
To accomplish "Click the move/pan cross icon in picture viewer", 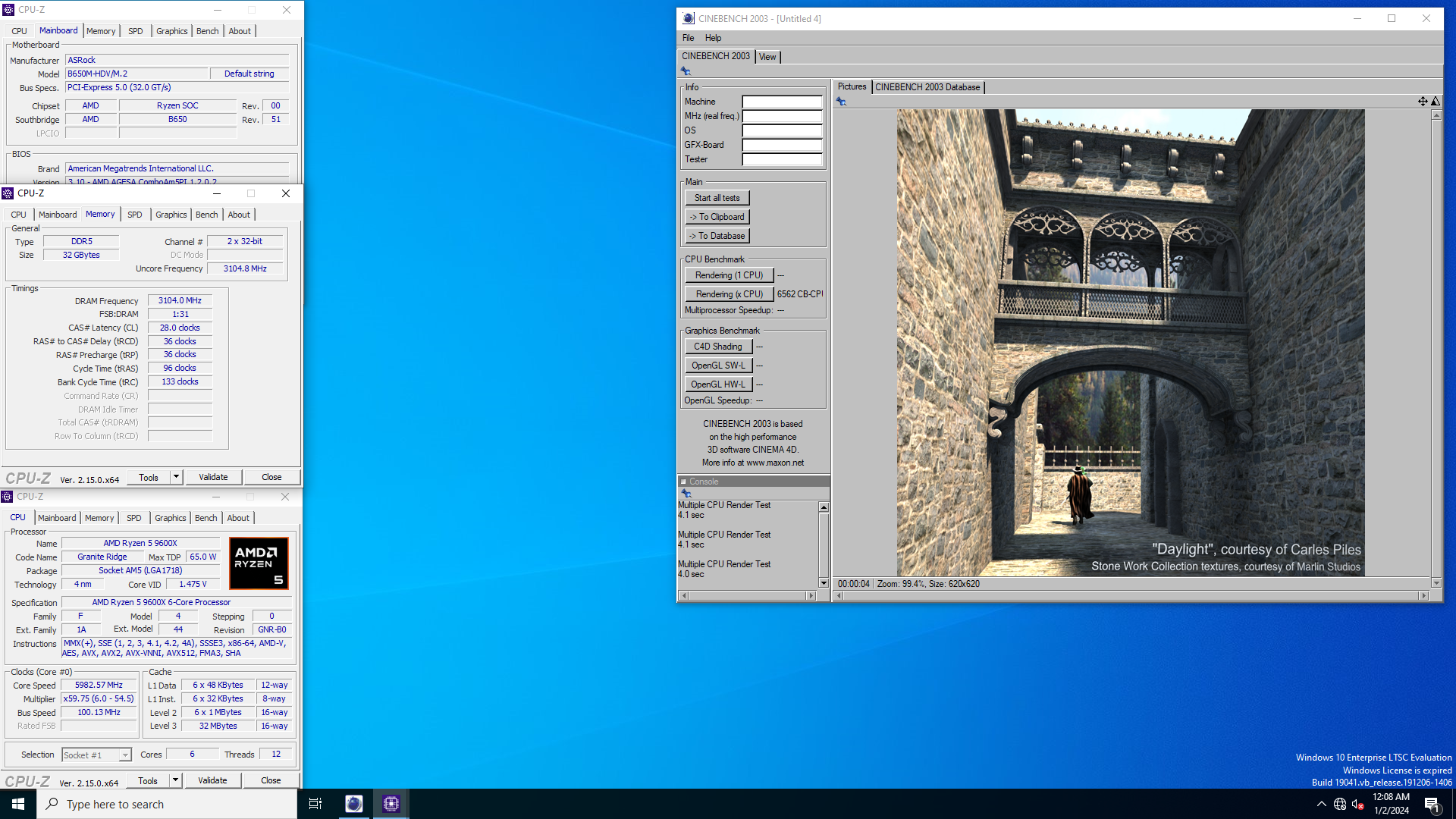I will pos(1423,101).
